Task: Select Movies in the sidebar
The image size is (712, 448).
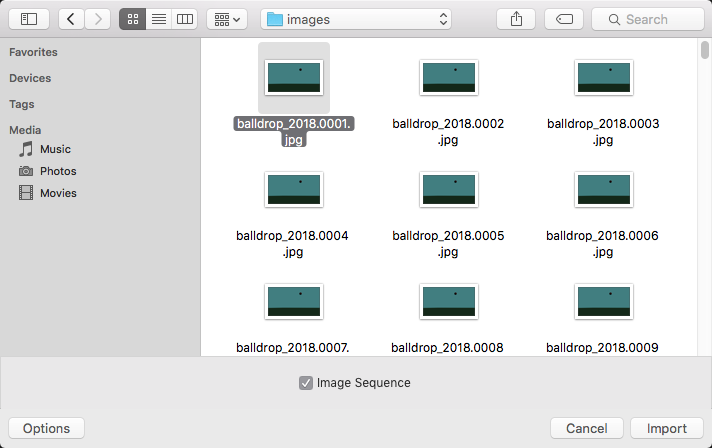Action: 58,193
